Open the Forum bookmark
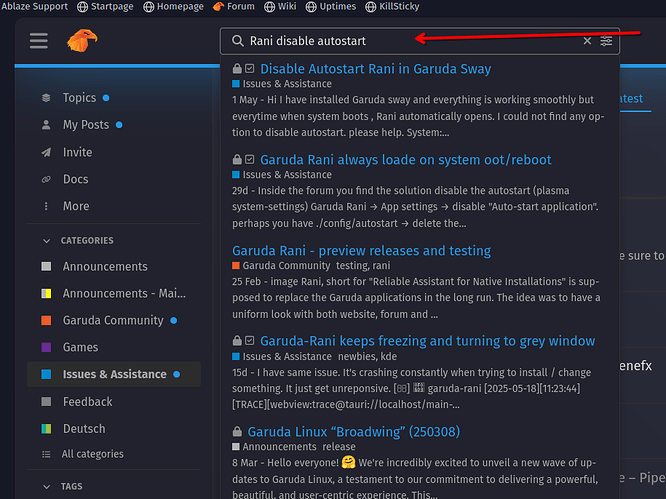This screenshot has height=499, width=666. pos(234,6)
